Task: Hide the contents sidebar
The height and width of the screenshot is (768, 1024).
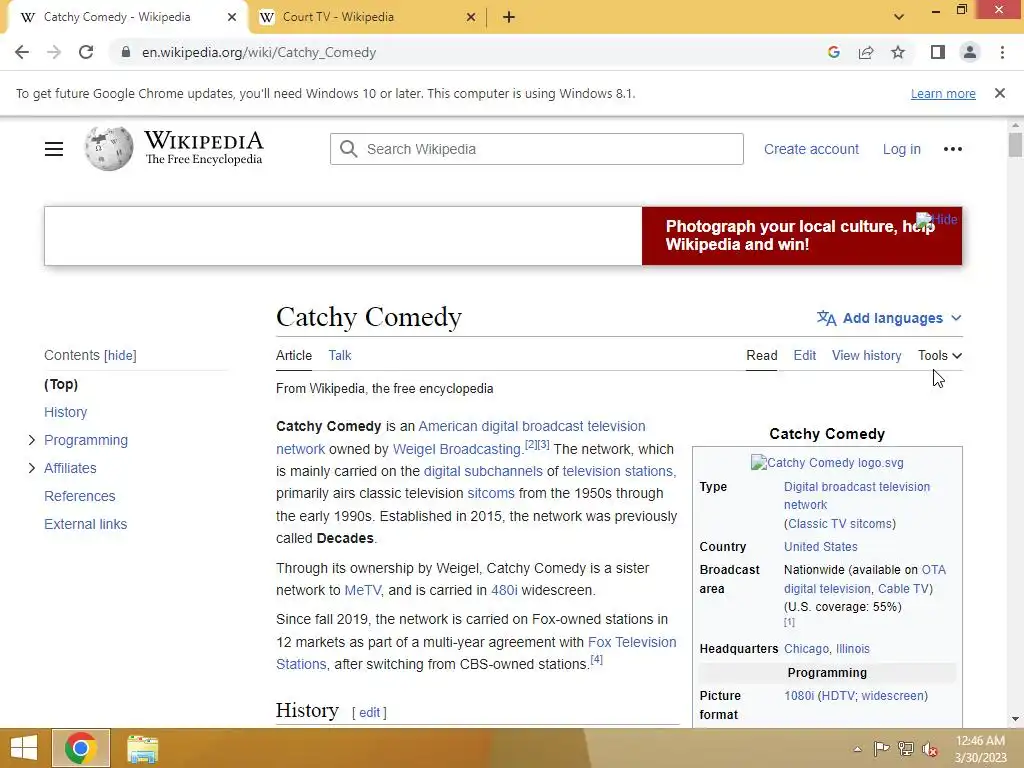Action: (120, 355)
